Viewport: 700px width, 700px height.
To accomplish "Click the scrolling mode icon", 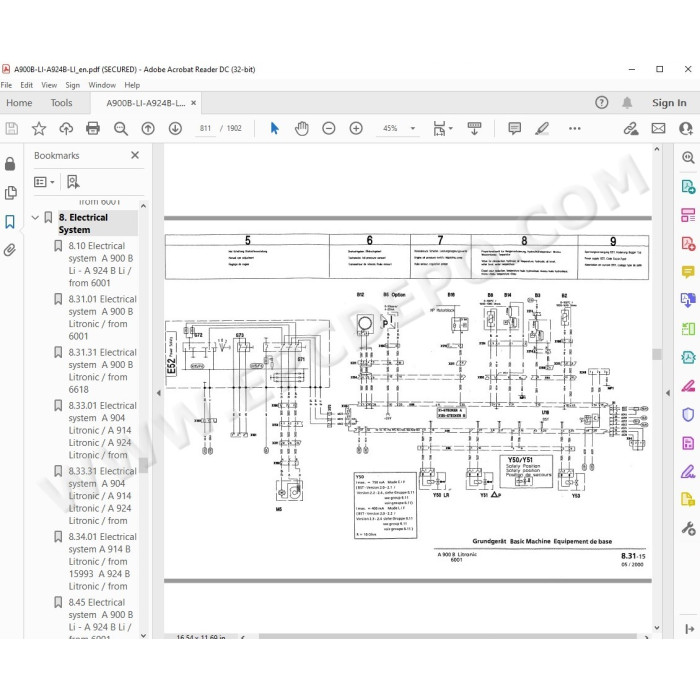I will (x=474, y=129).
